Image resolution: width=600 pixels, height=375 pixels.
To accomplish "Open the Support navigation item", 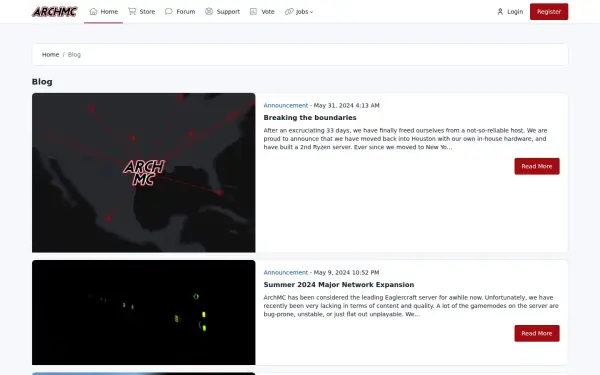I will (222, 11).
